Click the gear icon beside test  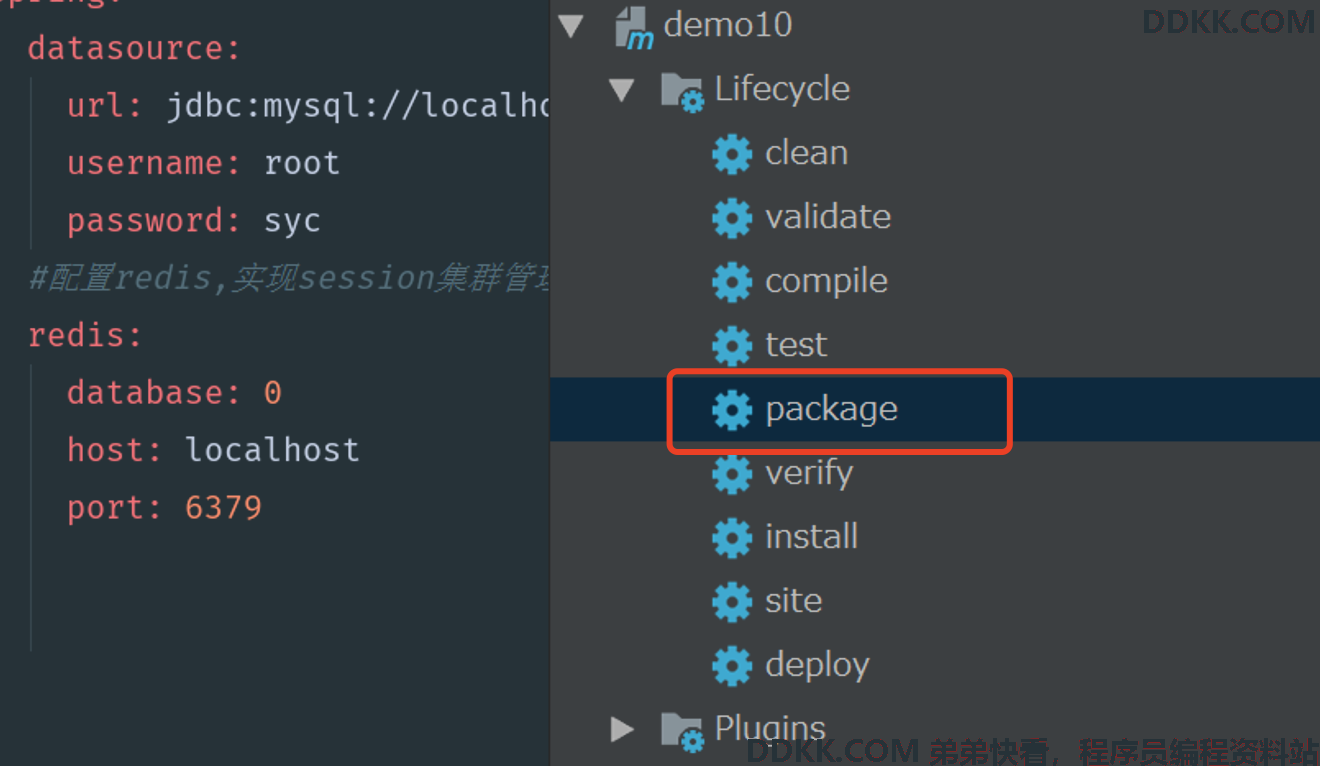(731, 346)
